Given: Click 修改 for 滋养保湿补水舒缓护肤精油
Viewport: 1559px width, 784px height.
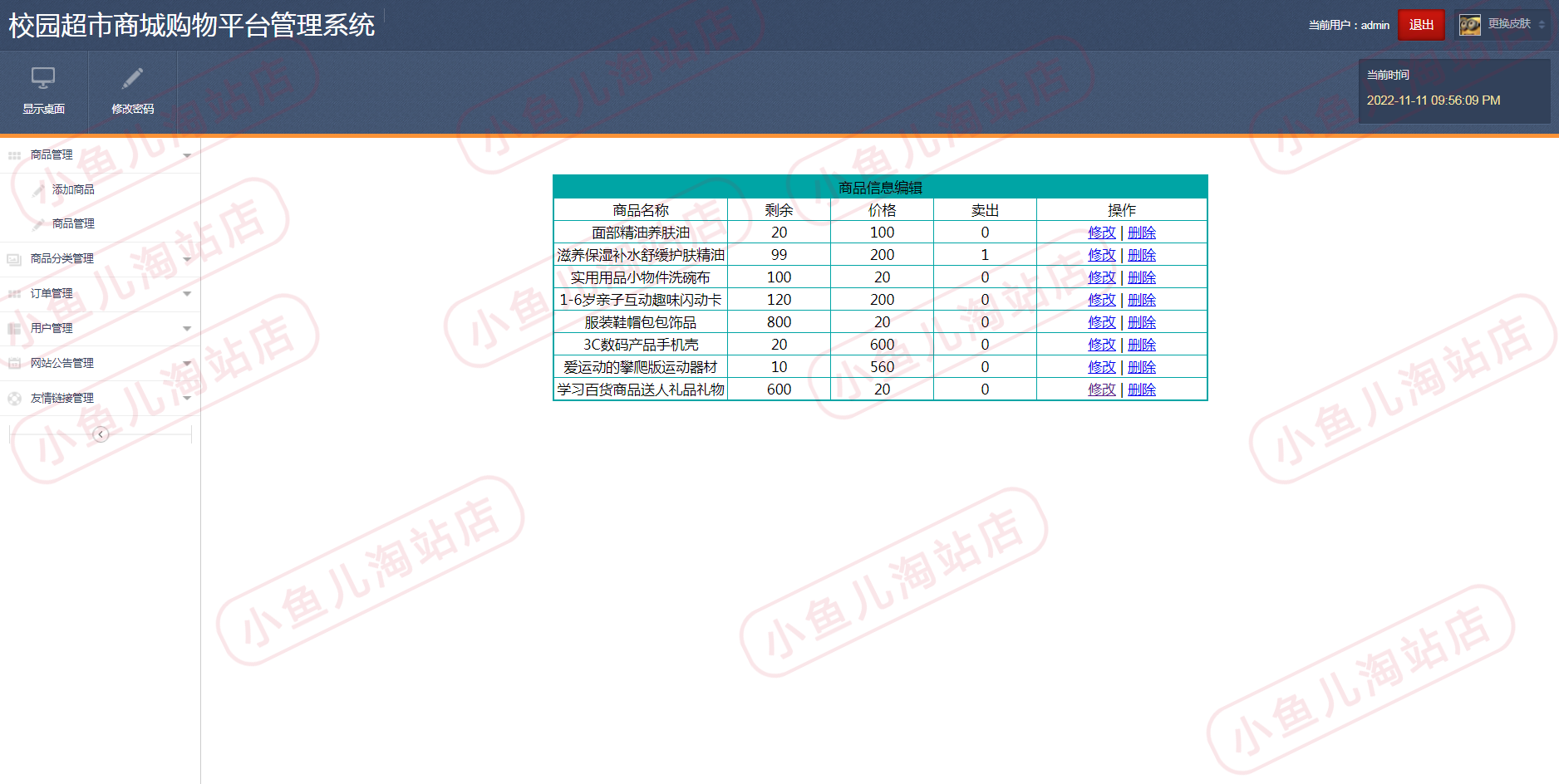Looking at the screenshot, I should (x=1102, y=255).
